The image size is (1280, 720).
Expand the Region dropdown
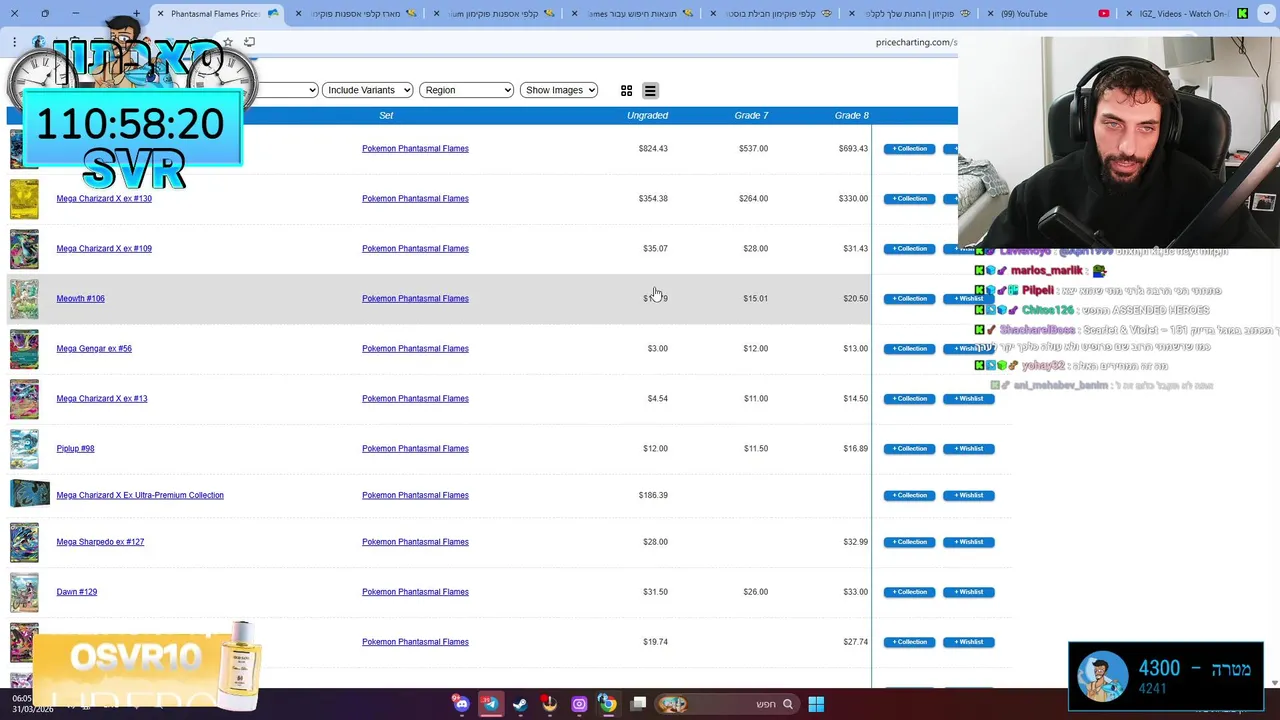(x=466, y=90)
